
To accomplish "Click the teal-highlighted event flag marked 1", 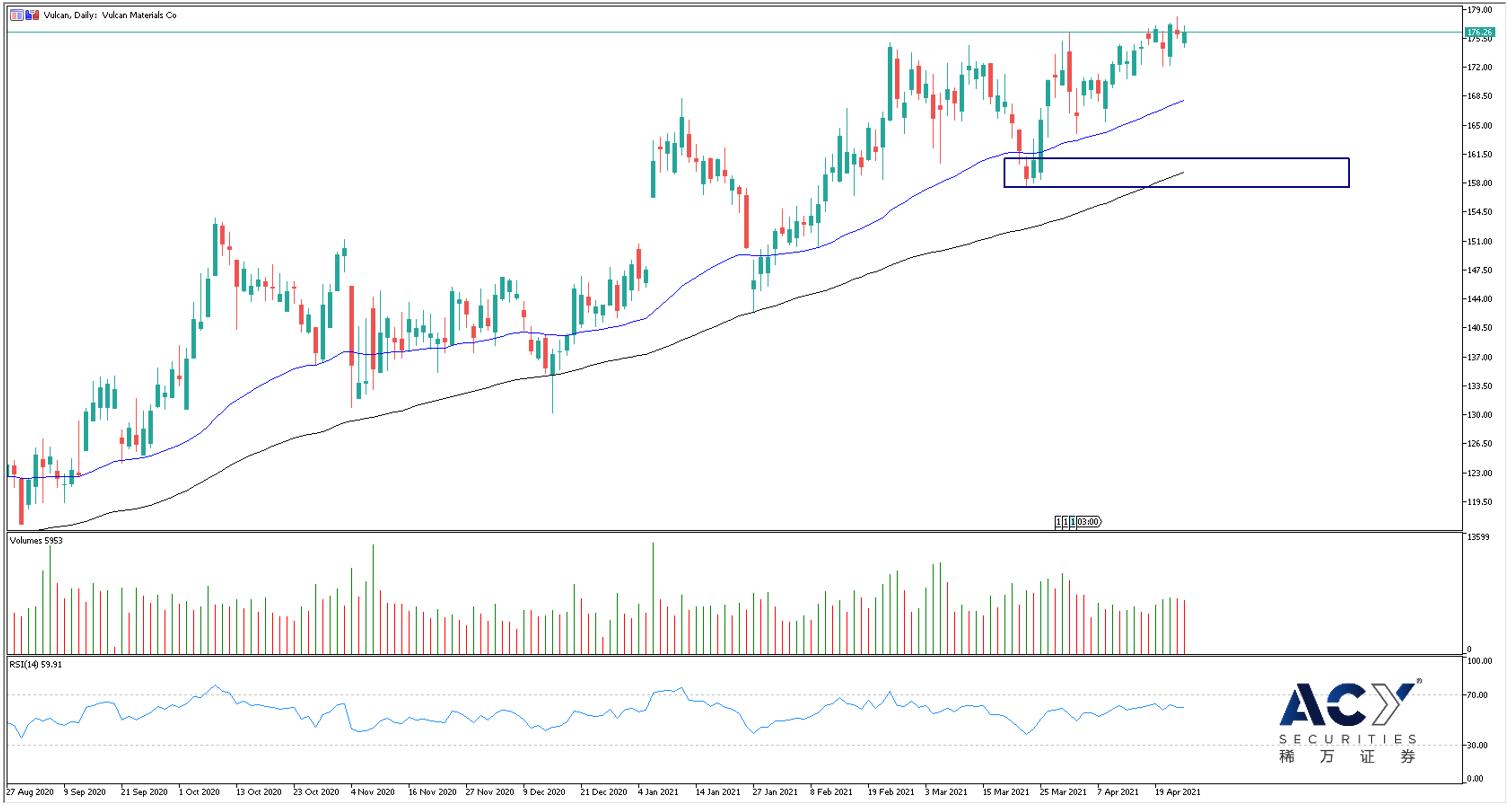I will pyautogui.click(x=1072, y=521).
